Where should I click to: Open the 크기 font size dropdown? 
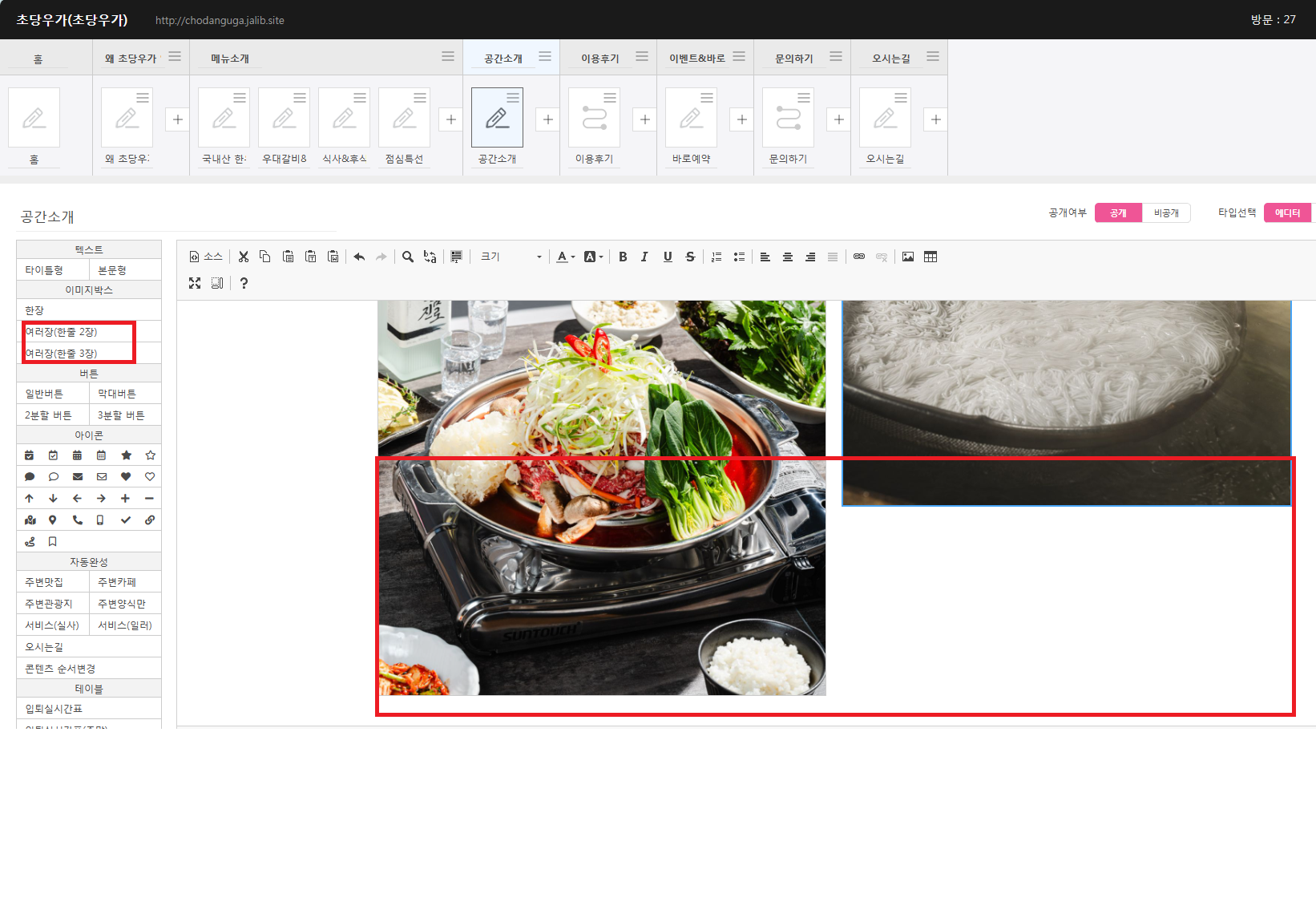point(511,257)
